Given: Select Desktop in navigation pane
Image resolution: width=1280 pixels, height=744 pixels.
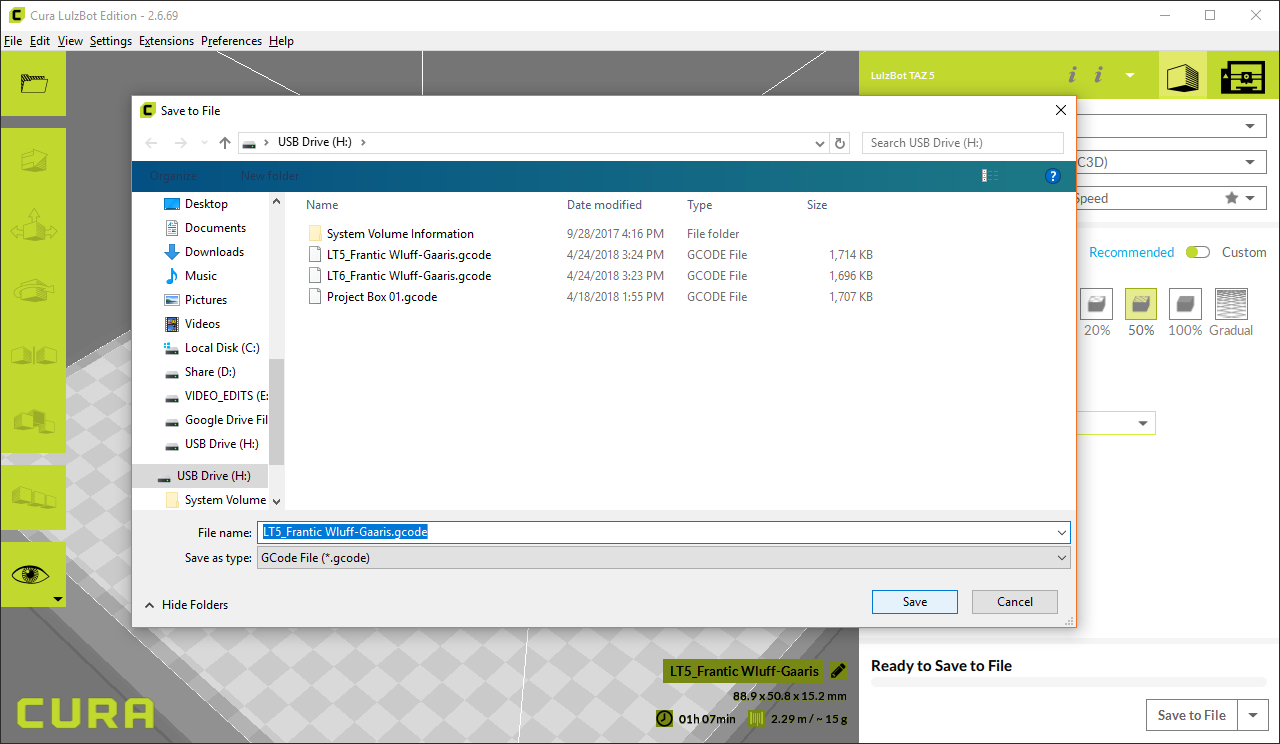Looking at the screenshot, I should pyautogui.click(x=206, y=204).
